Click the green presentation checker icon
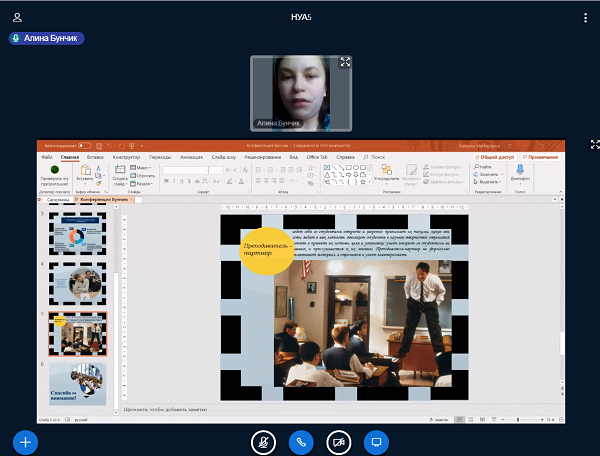This screenshot has height=456, width=600. click(x=55, y=169)
